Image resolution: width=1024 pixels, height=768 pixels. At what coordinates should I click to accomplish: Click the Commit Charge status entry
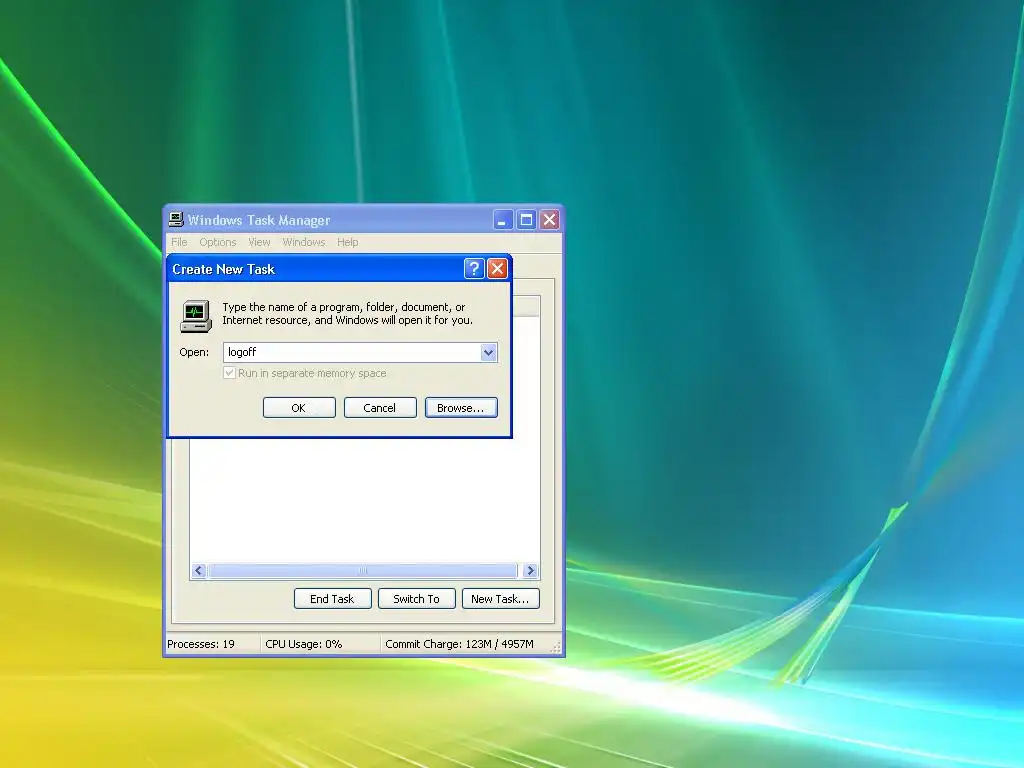tap(459, 644)
